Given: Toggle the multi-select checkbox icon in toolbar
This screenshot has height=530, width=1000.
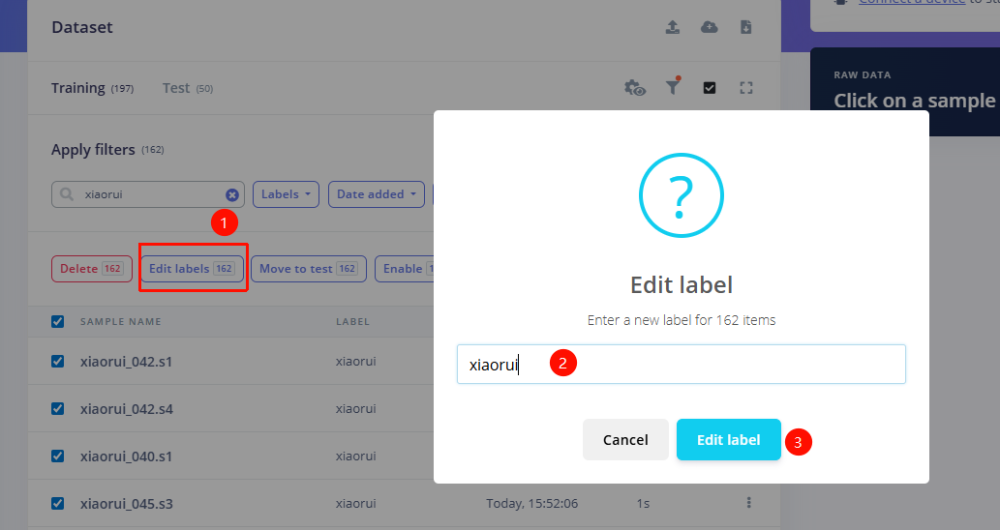Looking at the screenshot, I should click(710, 88).
